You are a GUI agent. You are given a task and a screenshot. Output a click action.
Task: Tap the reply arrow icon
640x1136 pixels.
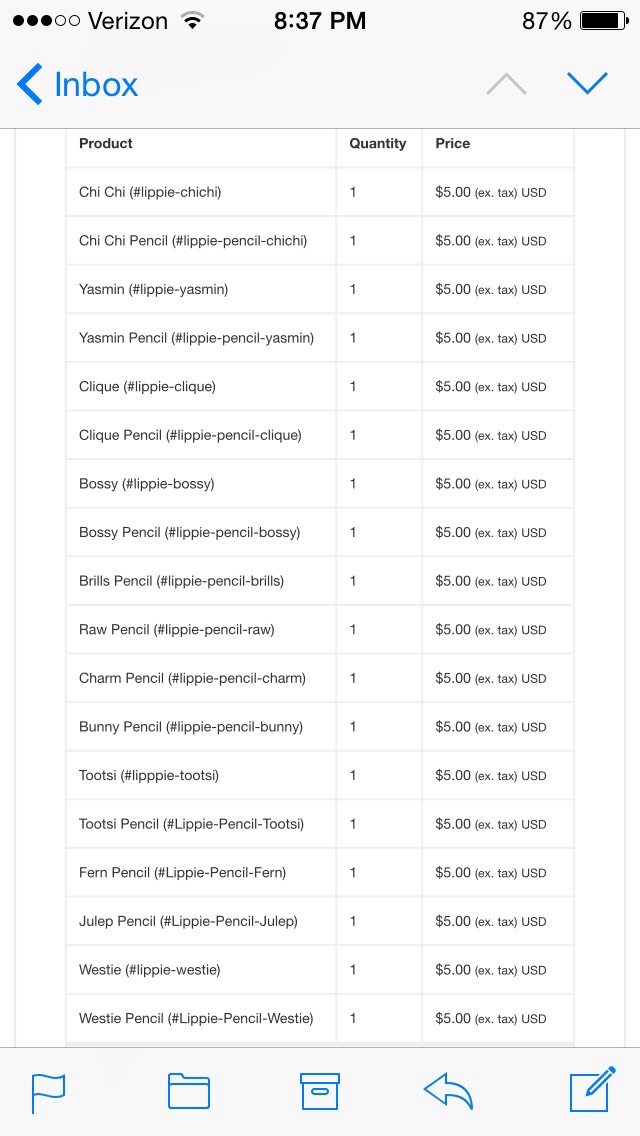click(x=449, y=1091)
